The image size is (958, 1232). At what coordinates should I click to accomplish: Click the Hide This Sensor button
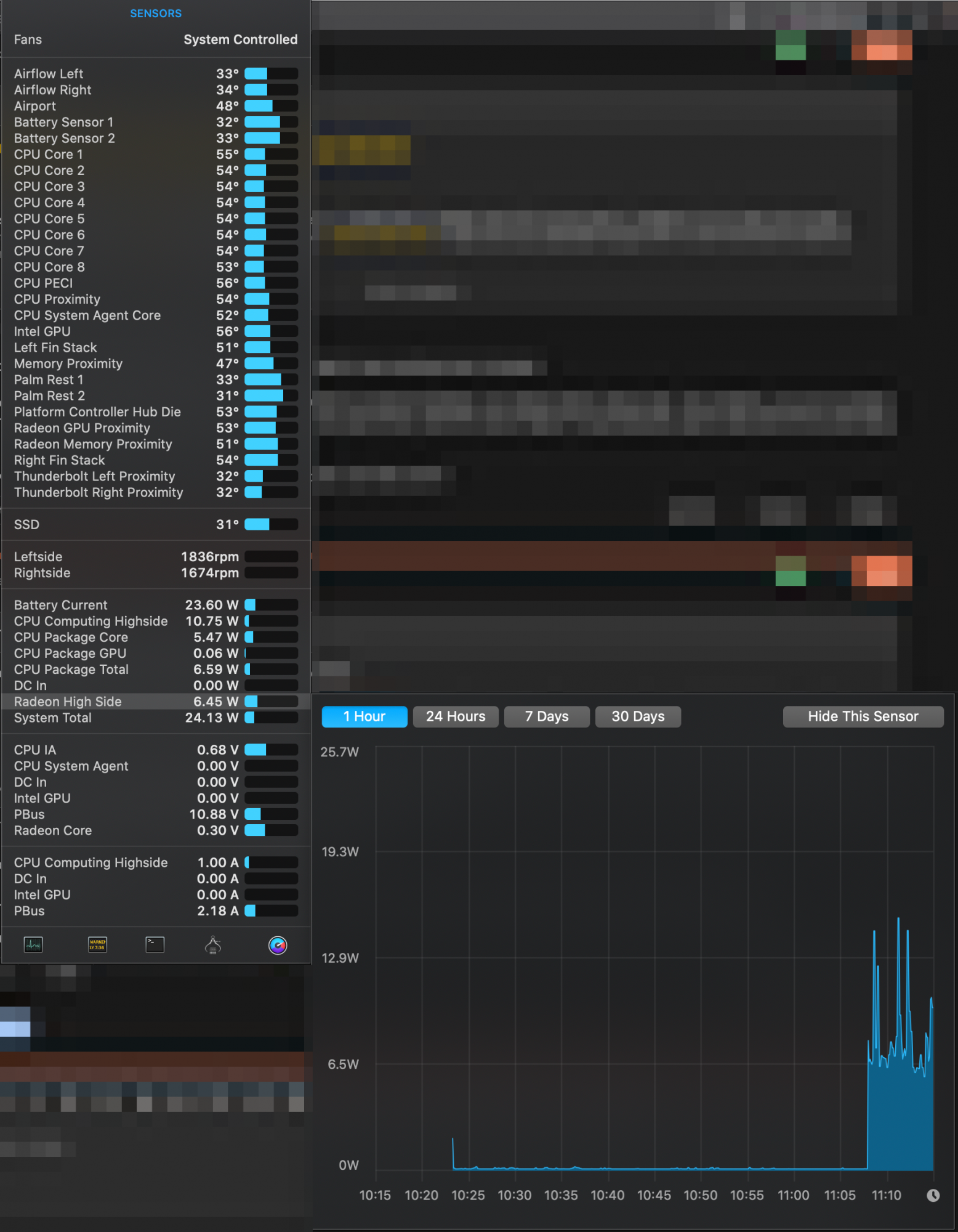pyautogui.click(x=863, y=716)
